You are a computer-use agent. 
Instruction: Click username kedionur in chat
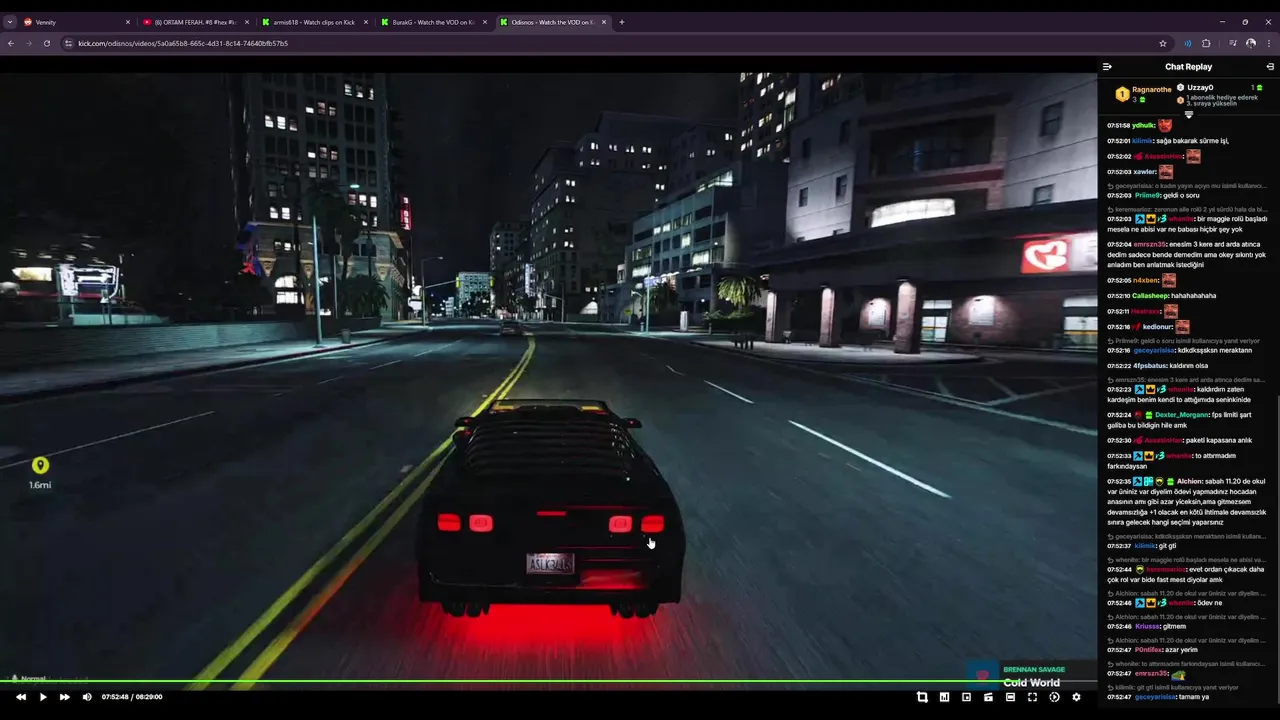[1157, 327]
